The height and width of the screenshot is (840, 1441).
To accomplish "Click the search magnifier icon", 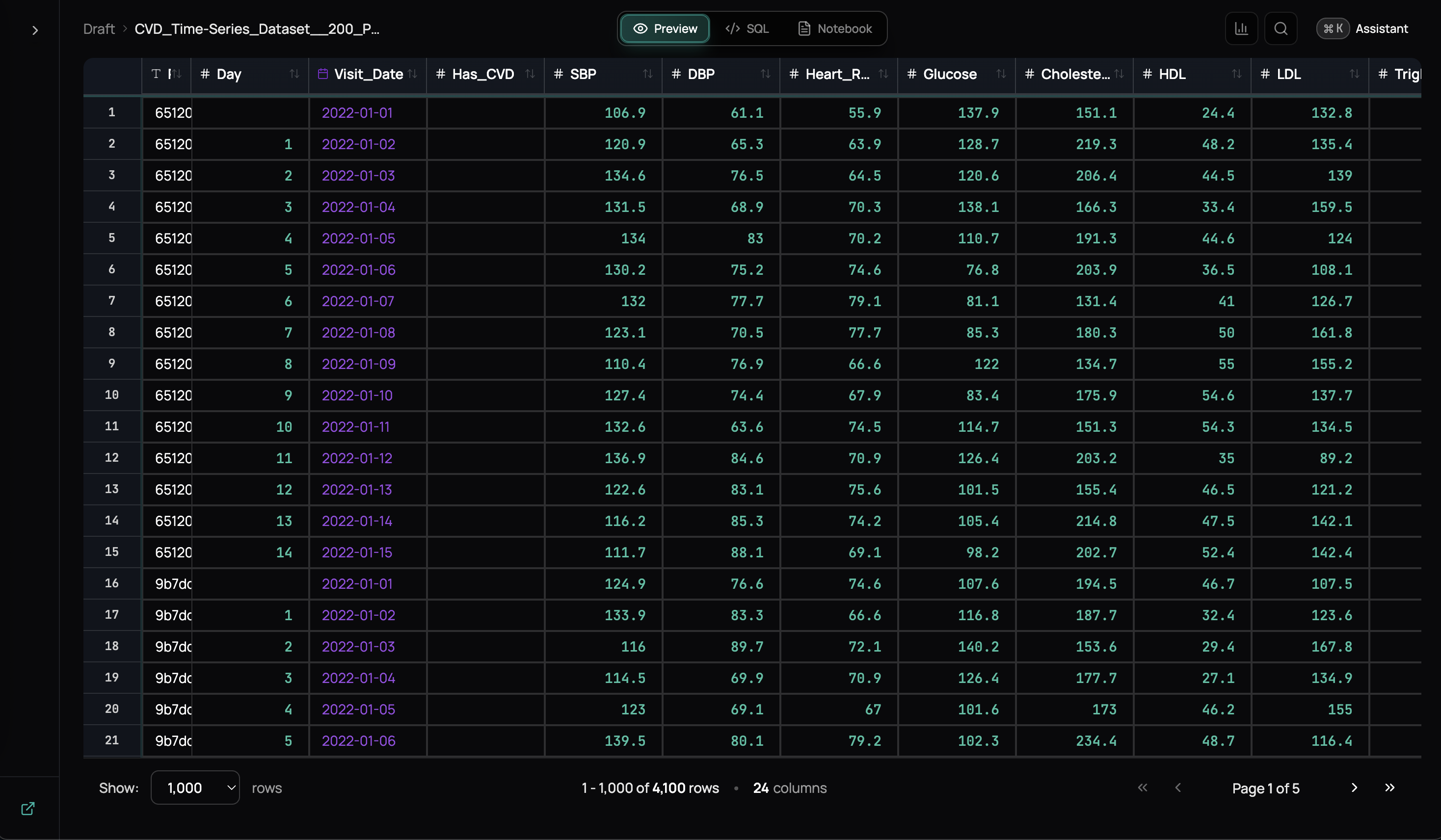I will pyautogui.click(x=1281, y=28).
